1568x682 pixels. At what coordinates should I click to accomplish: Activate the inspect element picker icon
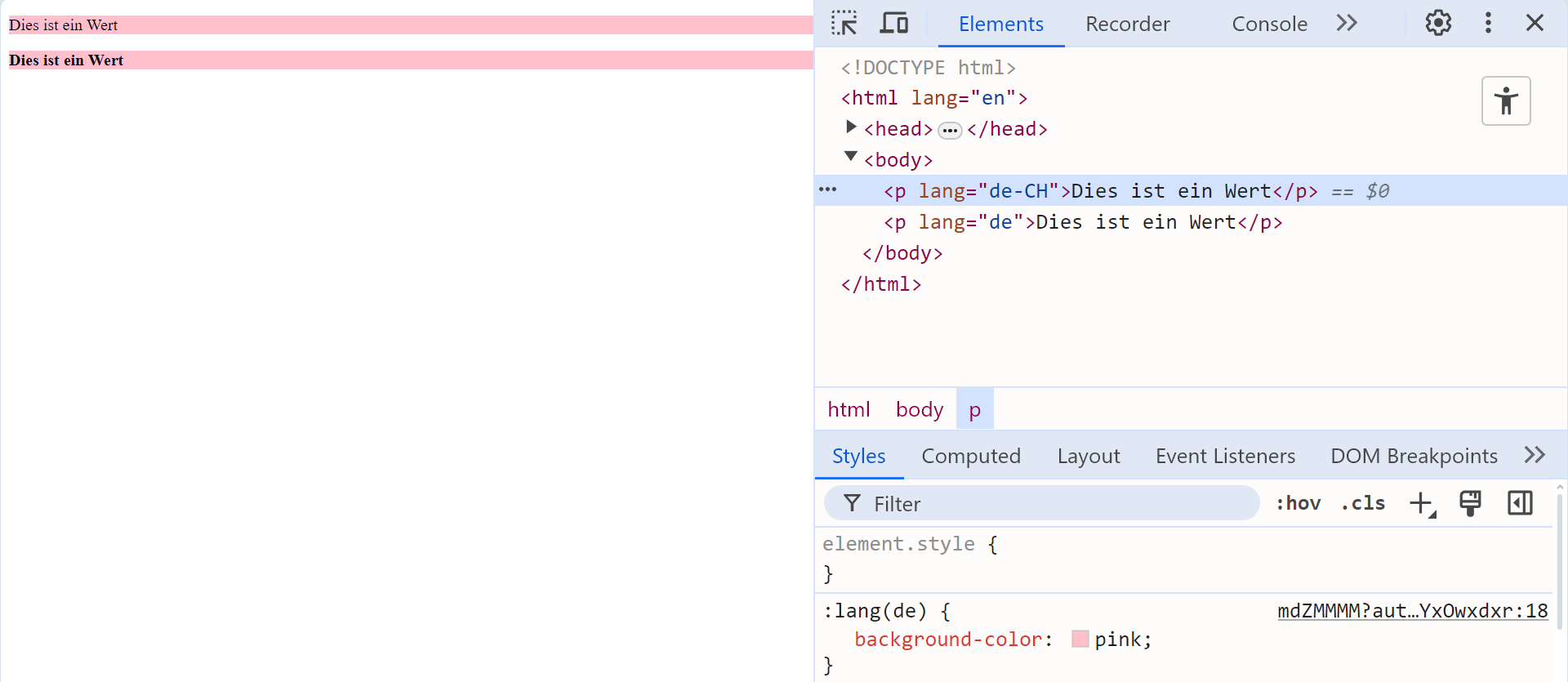[x=844, y=23]
